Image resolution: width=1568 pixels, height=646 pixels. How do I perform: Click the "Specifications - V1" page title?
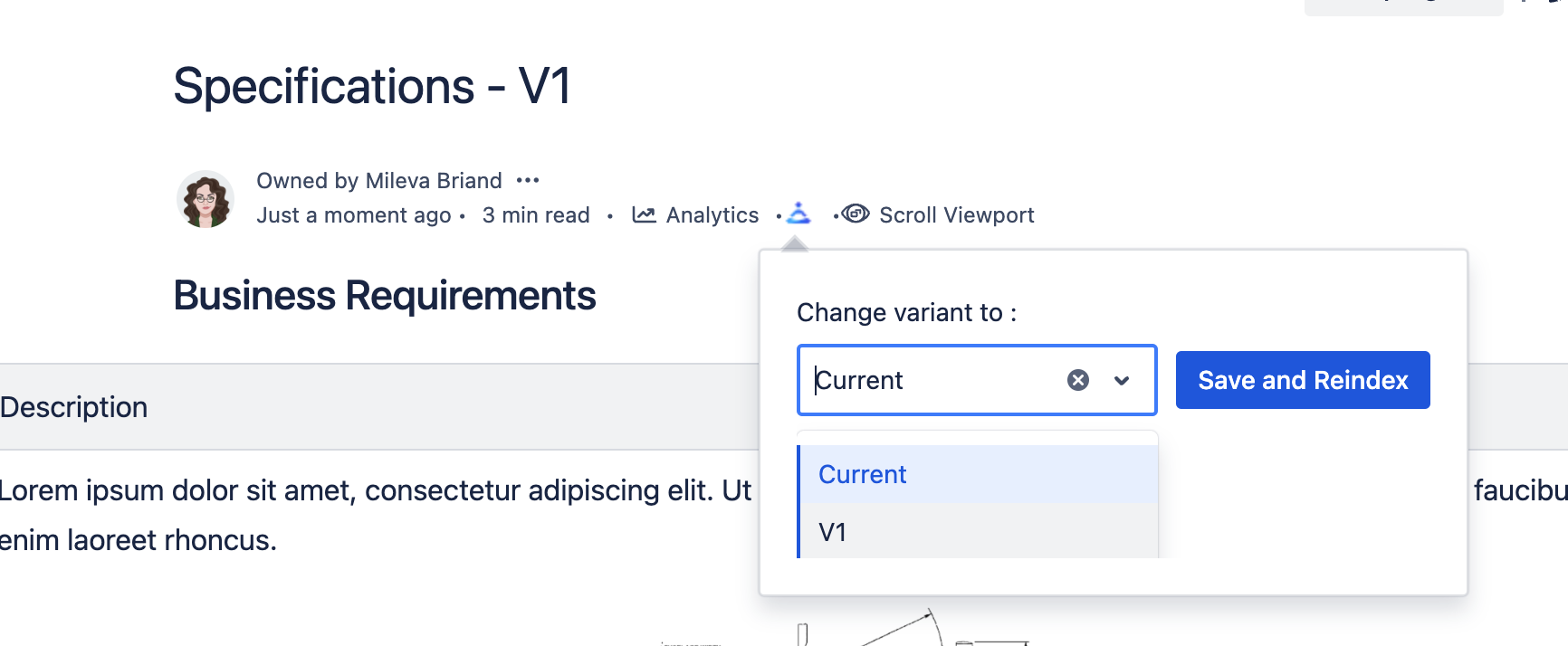point(372,87)
